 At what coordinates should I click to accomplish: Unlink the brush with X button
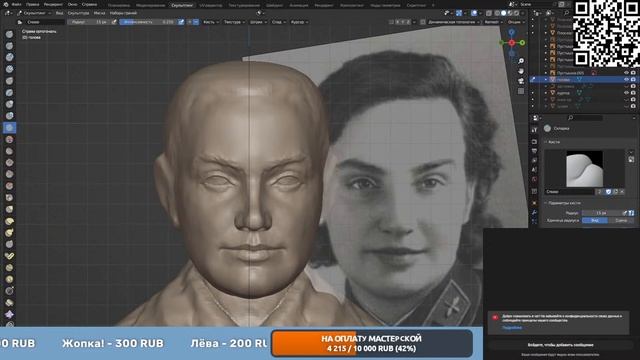[622, 191]
